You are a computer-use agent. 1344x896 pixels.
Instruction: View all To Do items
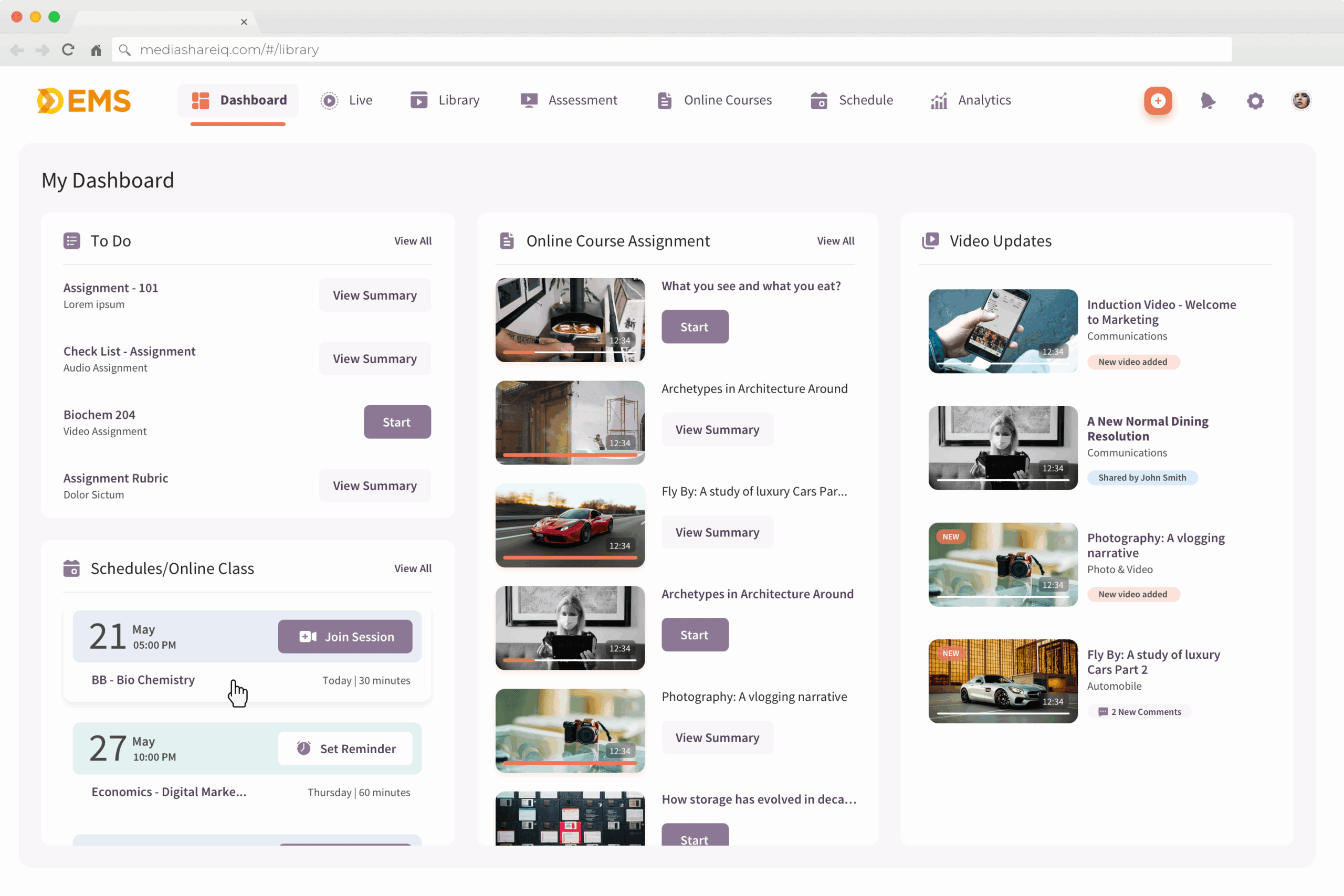pos(413,241)
